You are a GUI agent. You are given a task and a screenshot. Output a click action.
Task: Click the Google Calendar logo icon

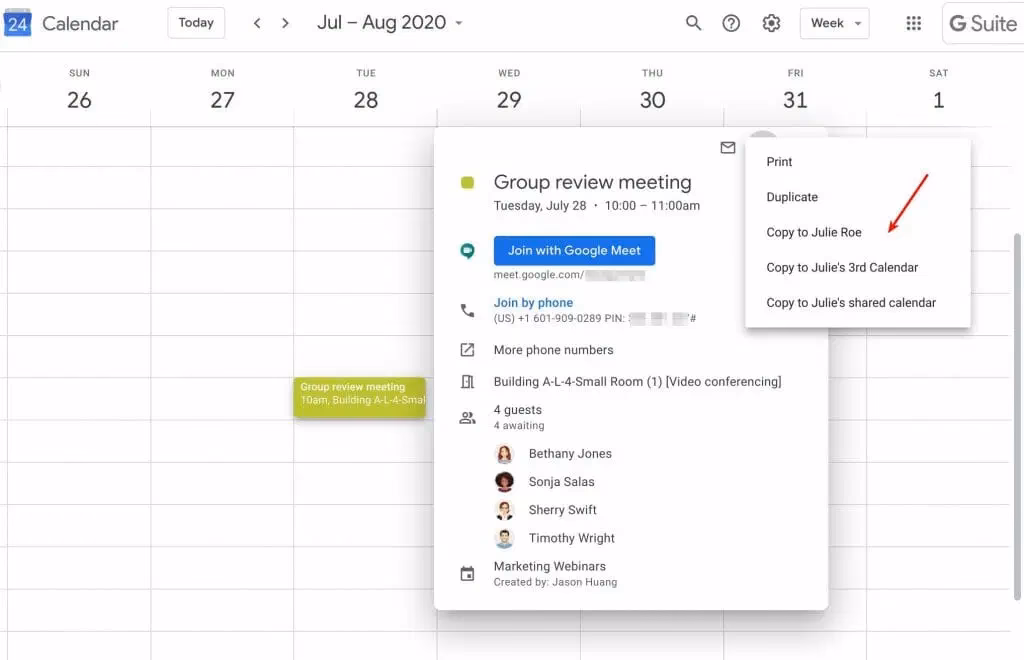tap(17, 23)
